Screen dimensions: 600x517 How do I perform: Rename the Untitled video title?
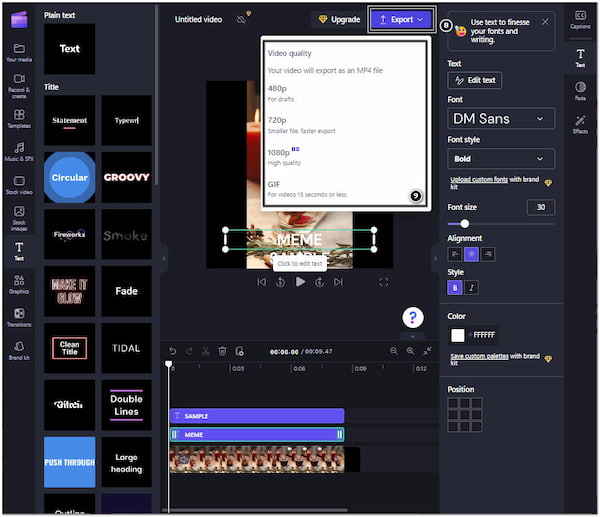[198, 20]
